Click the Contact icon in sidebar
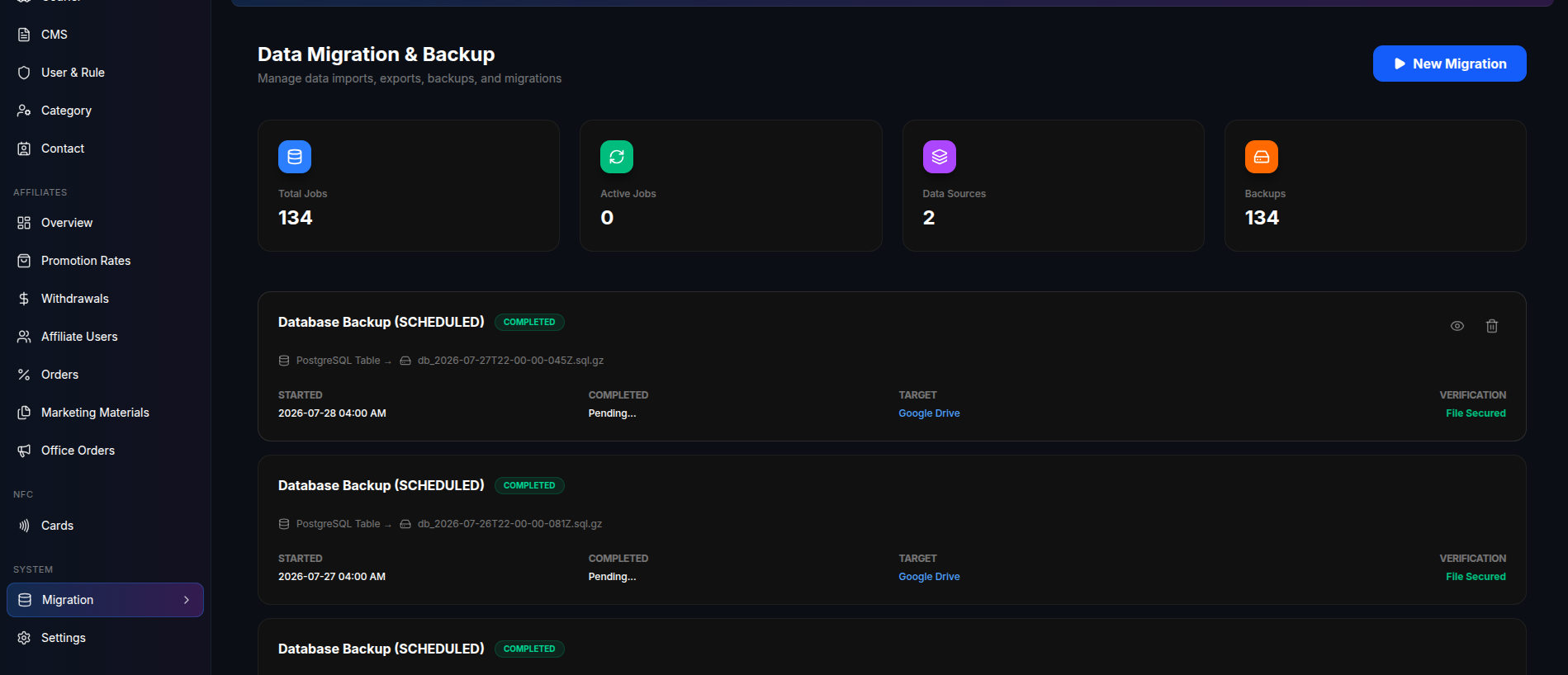 pyautogui.click(x=24, y=149)
